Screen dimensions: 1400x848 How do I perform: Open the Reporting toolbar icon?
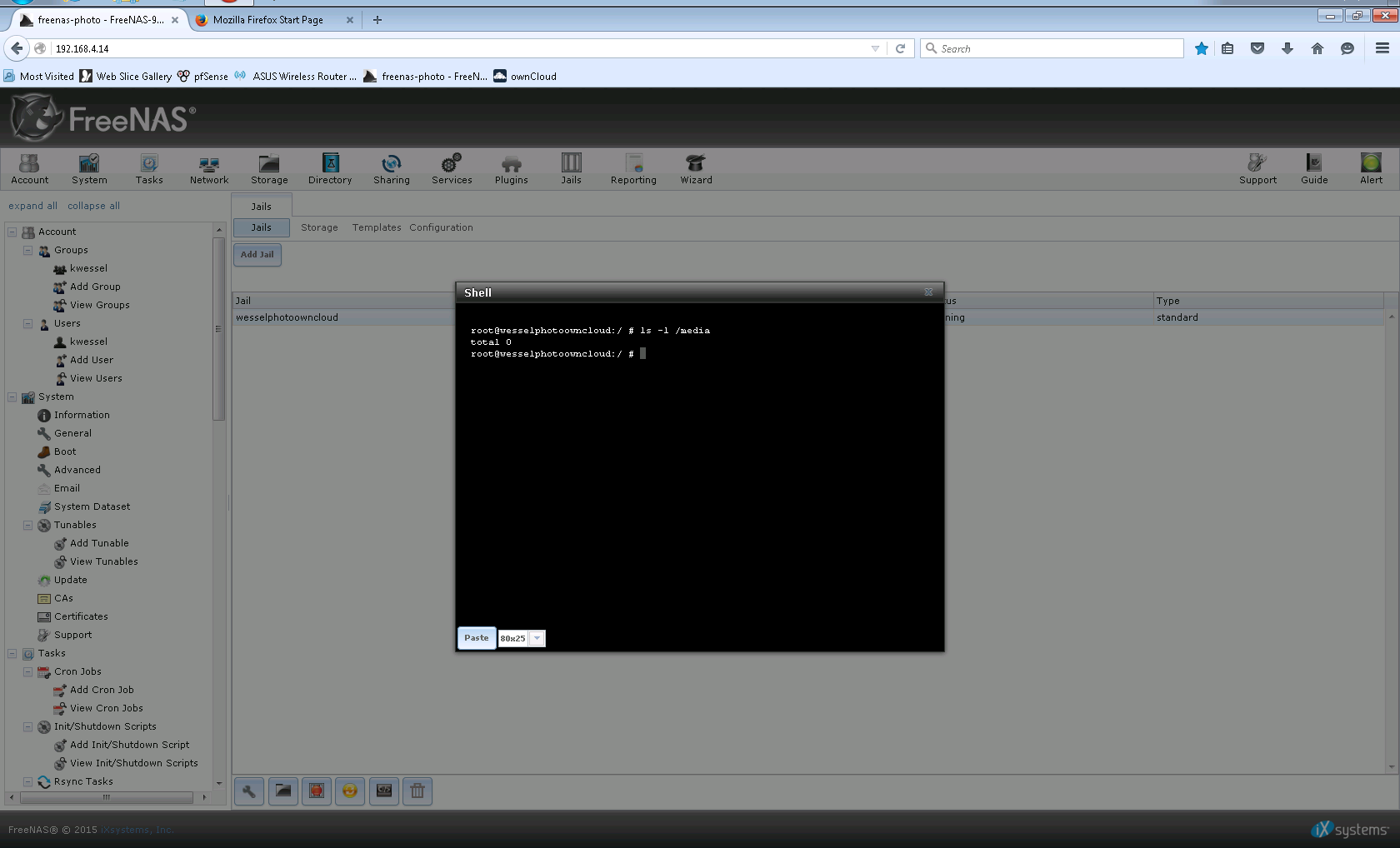click(633, 169)
